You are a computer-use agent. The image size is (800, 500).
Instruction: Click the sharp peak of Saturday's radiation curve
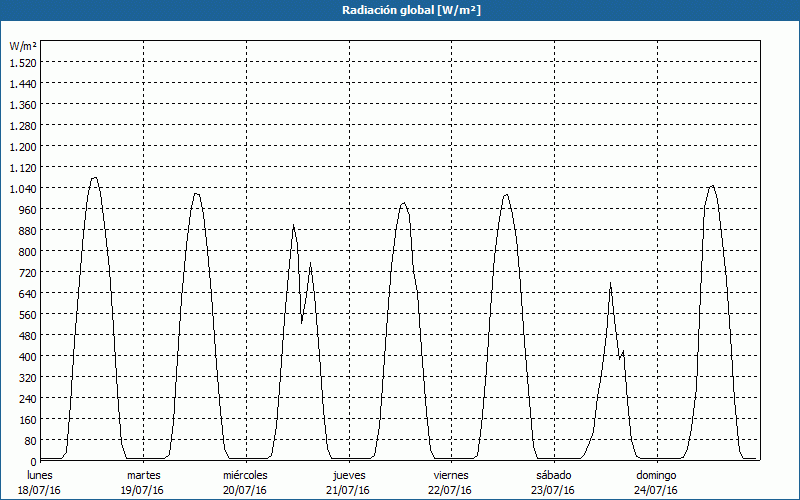pos(610,284)
